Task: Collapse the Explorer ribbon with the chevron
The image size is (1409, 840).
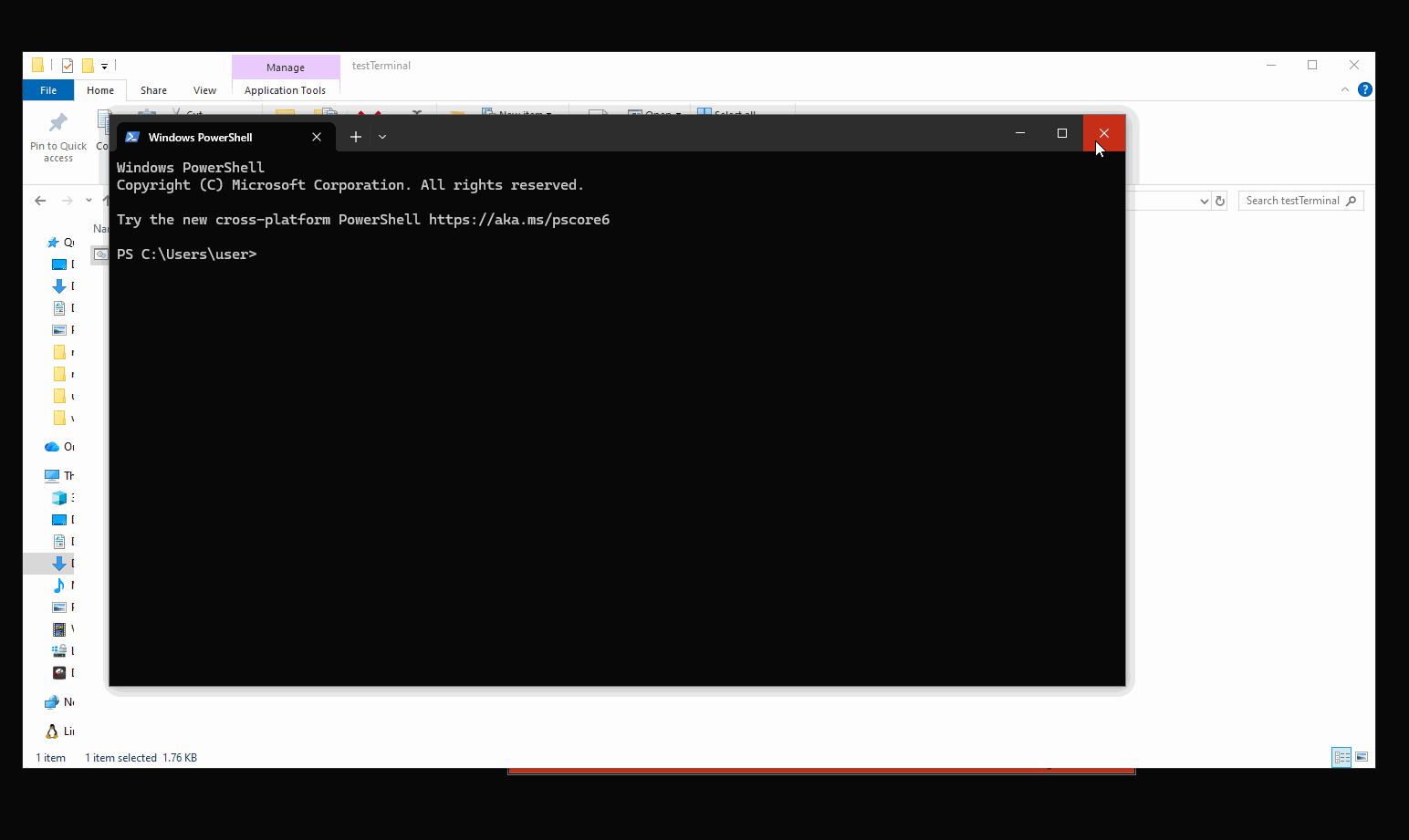Action: pyautogui.click(x=1344, y=89)
